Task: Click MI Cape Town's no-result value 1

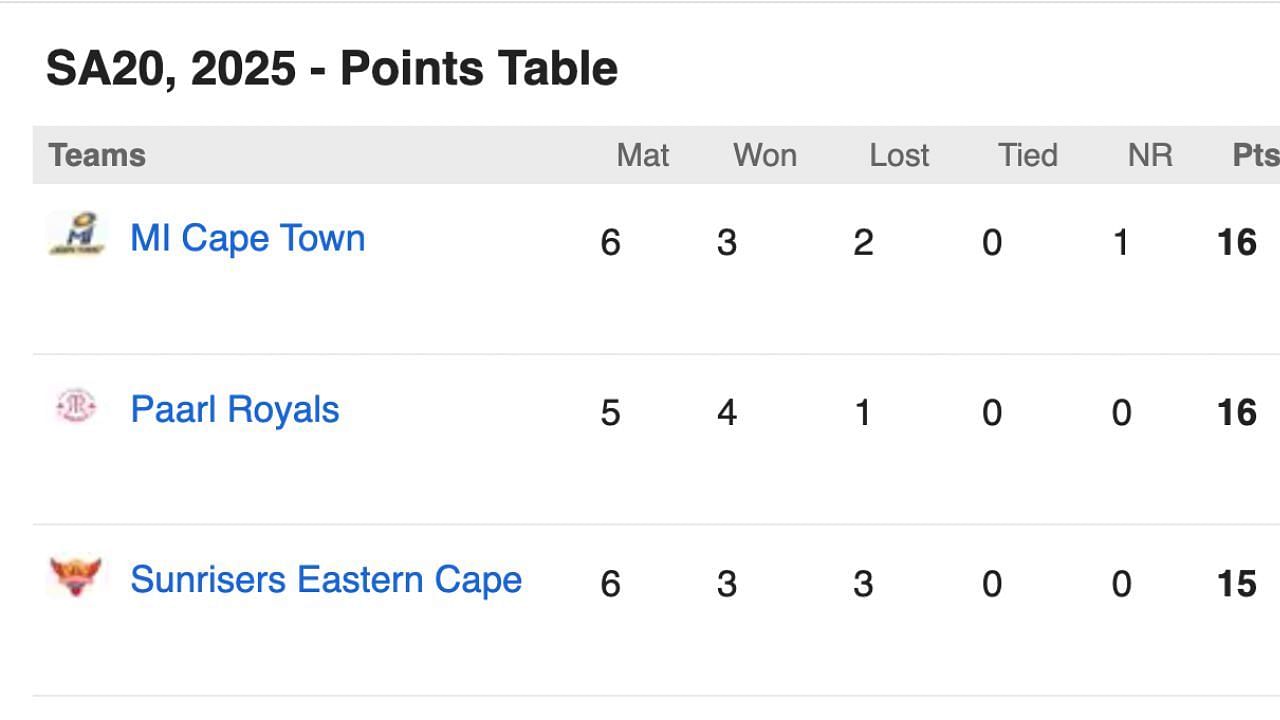Action: coord(1122,242)
